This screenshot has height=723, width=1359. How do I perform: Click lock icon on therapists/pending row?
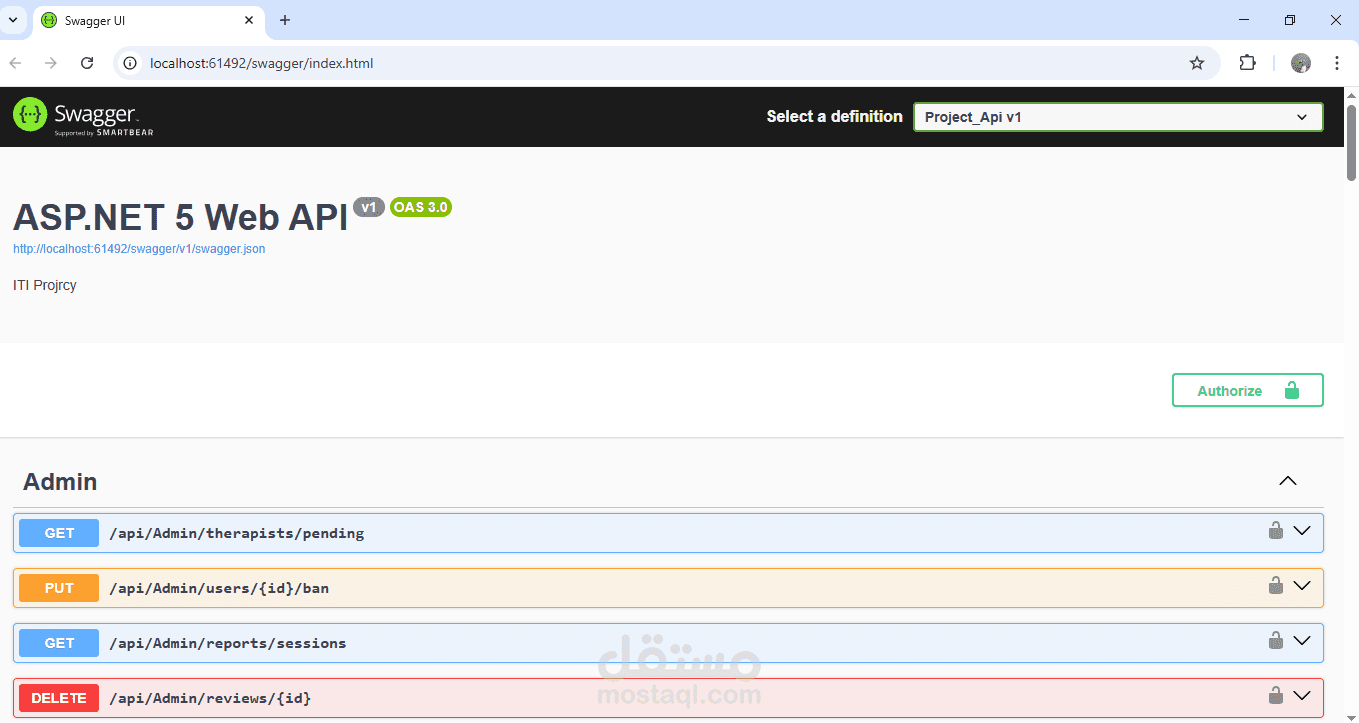coord(1276,530)
